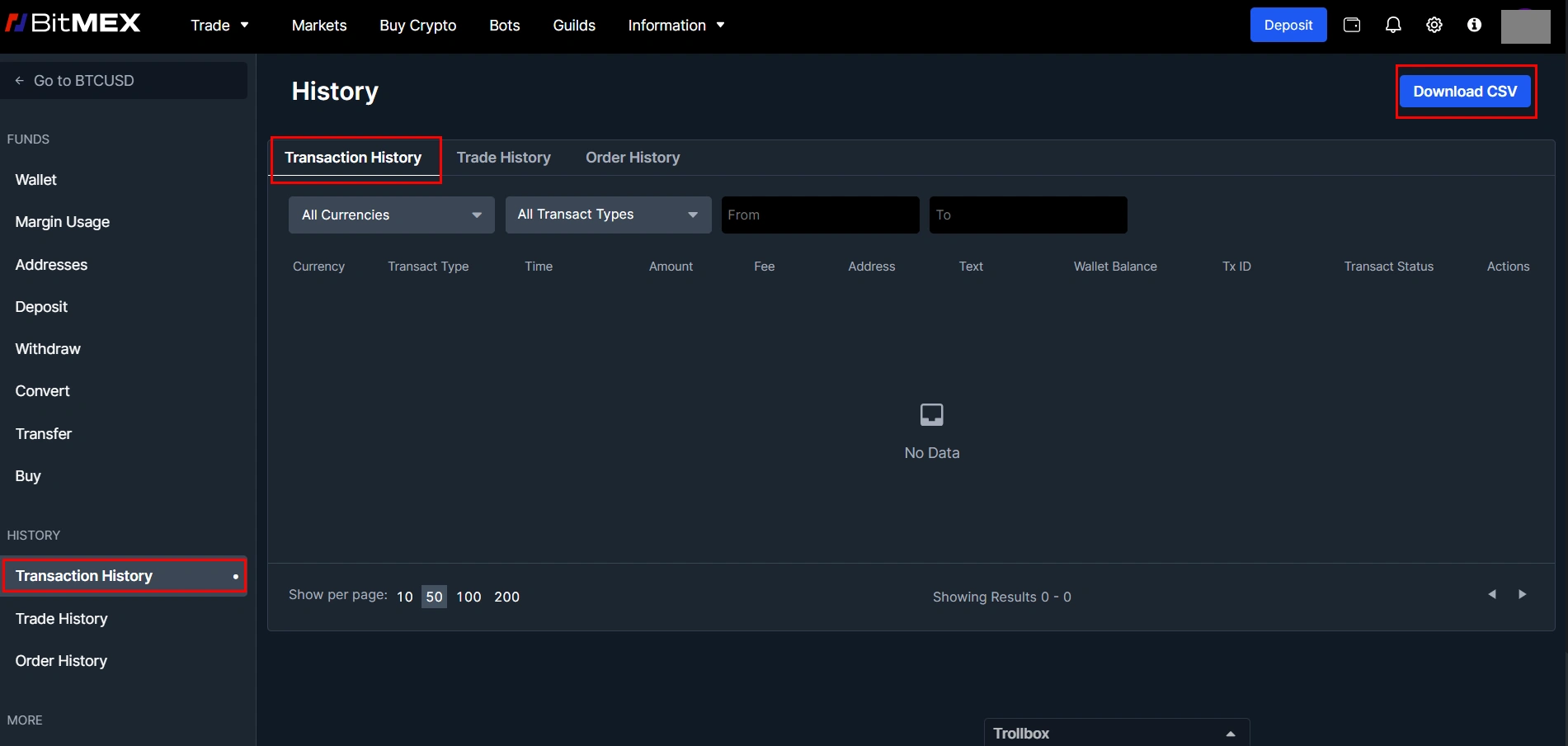Go to previous results page arrow

tap(1492, 594)
